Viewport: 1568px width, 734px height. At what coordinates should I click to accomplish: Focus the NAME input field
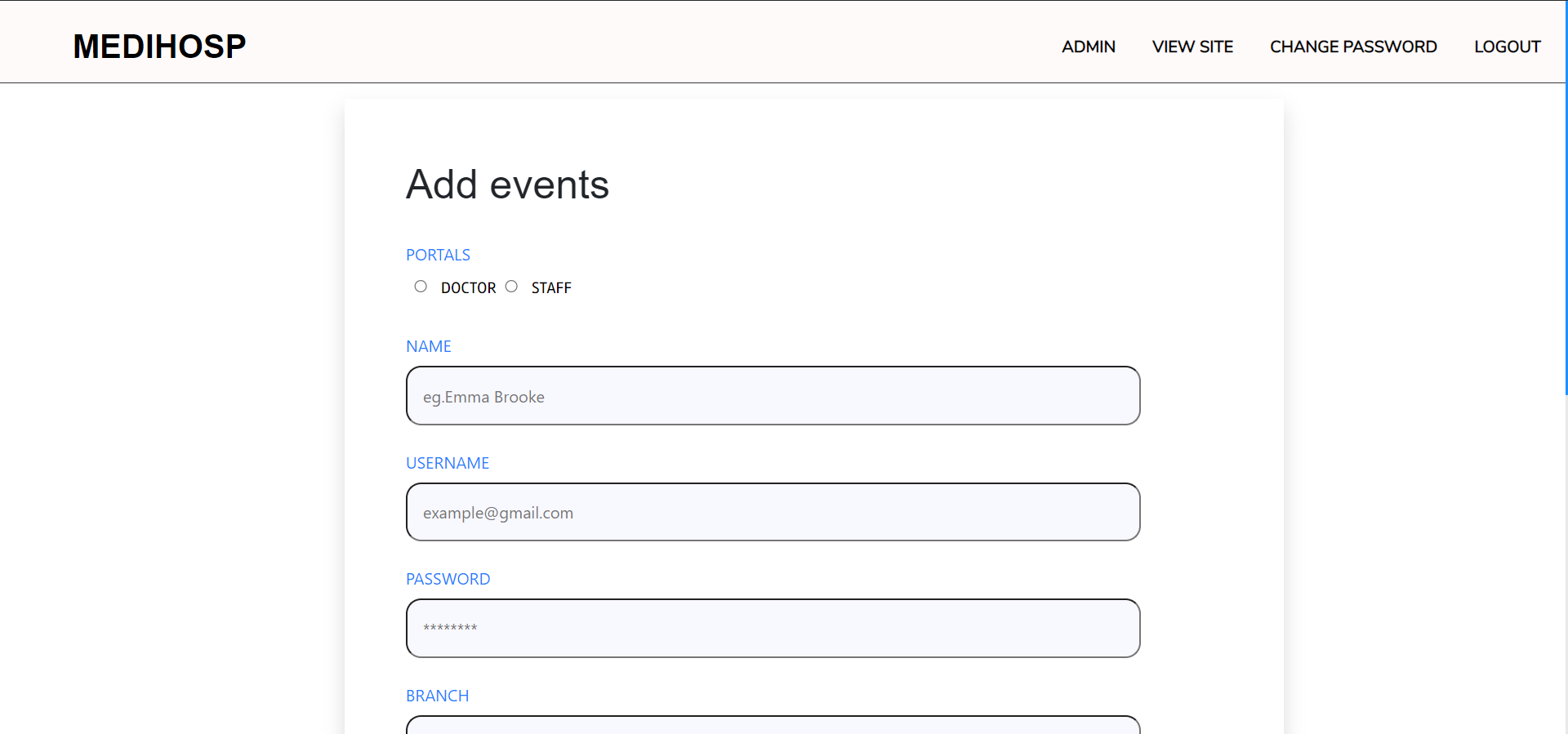pos(773,396)
